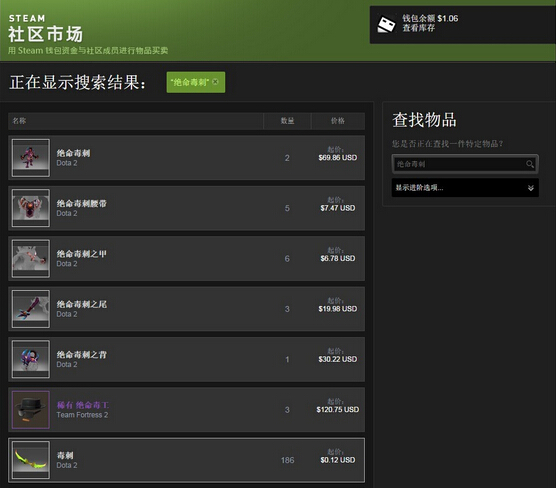Click the double-chevron arrow on advanced options
Viewport: 556px width, 488px height.
tap(530, 188)
